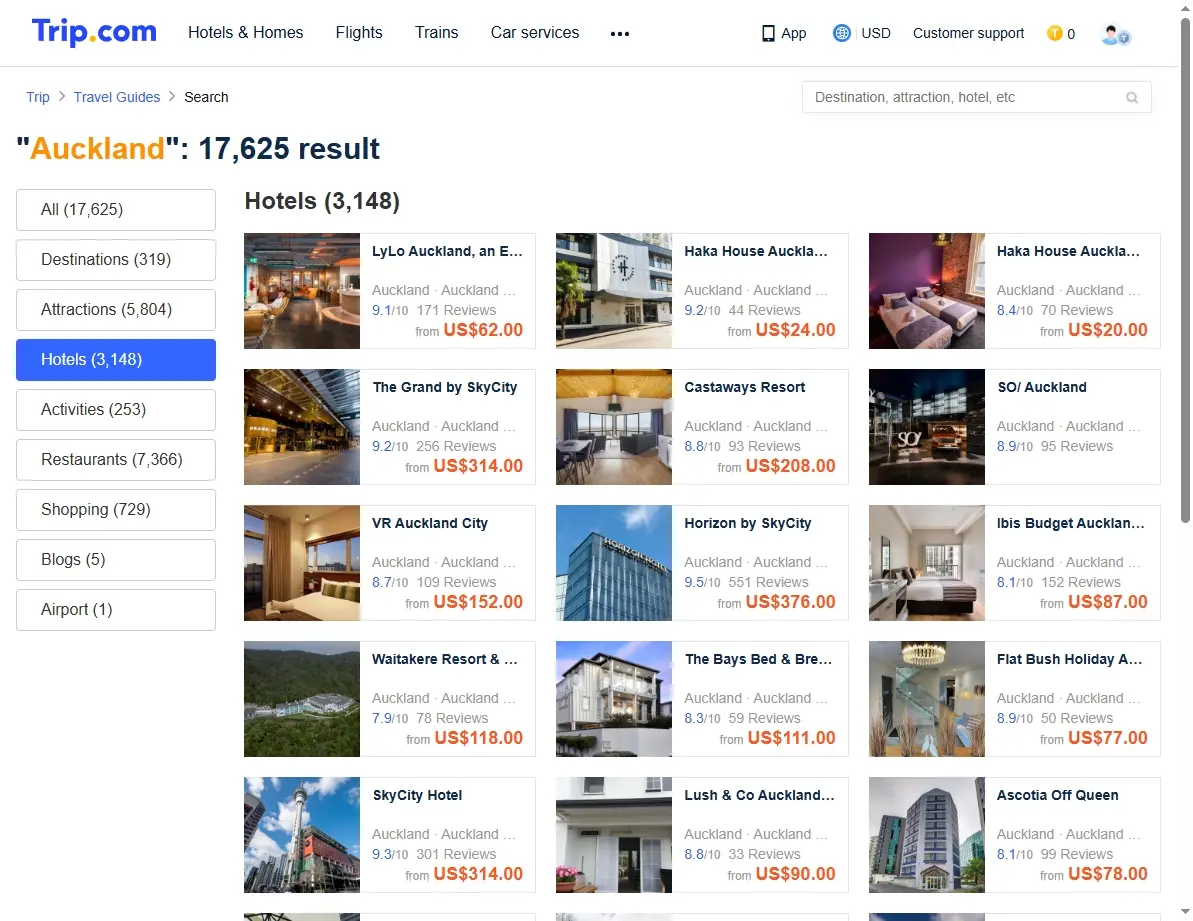Open Horizon by SkyCity building photo
Image resolution: width=1193 pixels, height=921 pixels.
614,564
